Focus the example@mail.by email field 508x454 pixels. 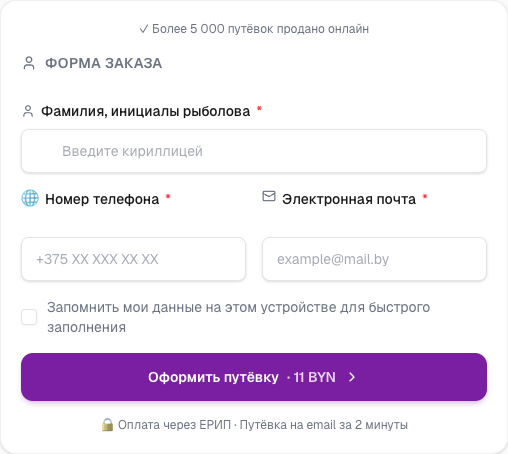374,259
